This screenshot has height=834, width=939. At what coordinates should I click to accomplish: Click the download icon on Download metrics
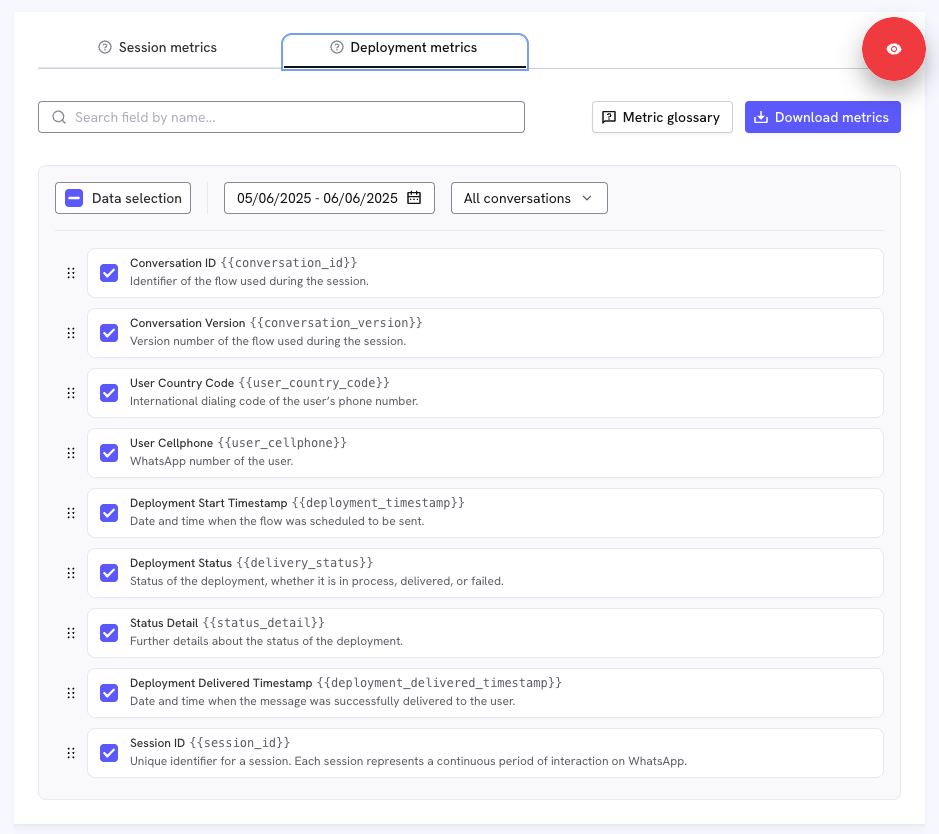[x=761, y=117]
